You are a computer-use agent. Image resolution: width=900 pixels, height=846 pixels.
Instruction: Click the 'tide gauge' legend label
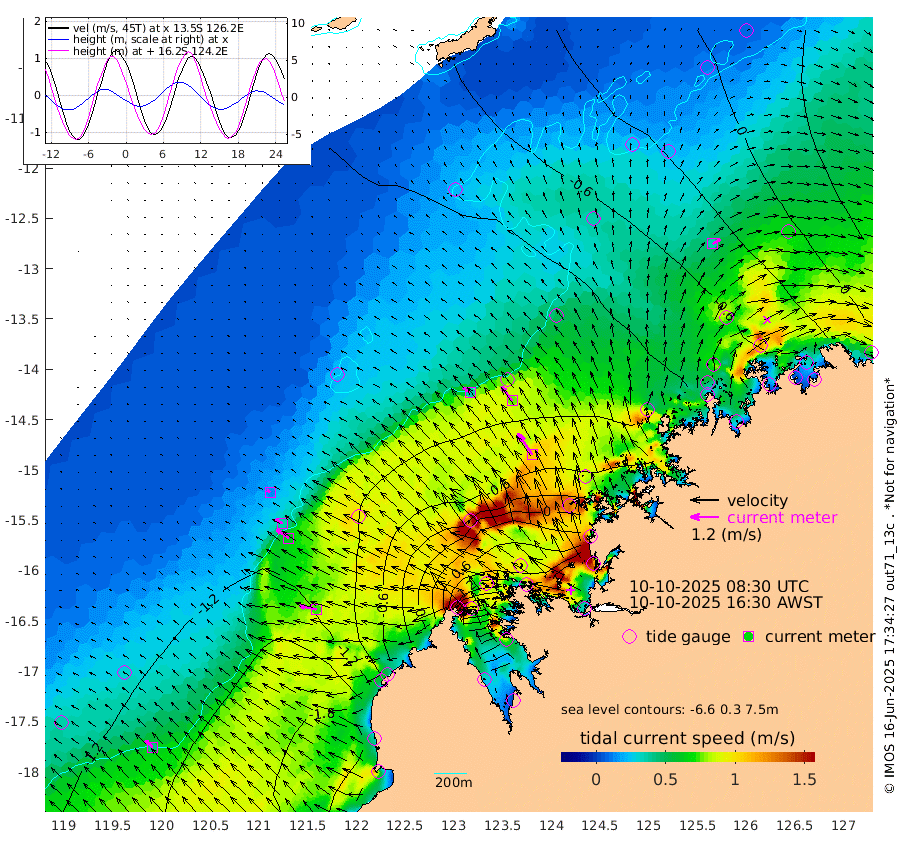click(688, 637)
